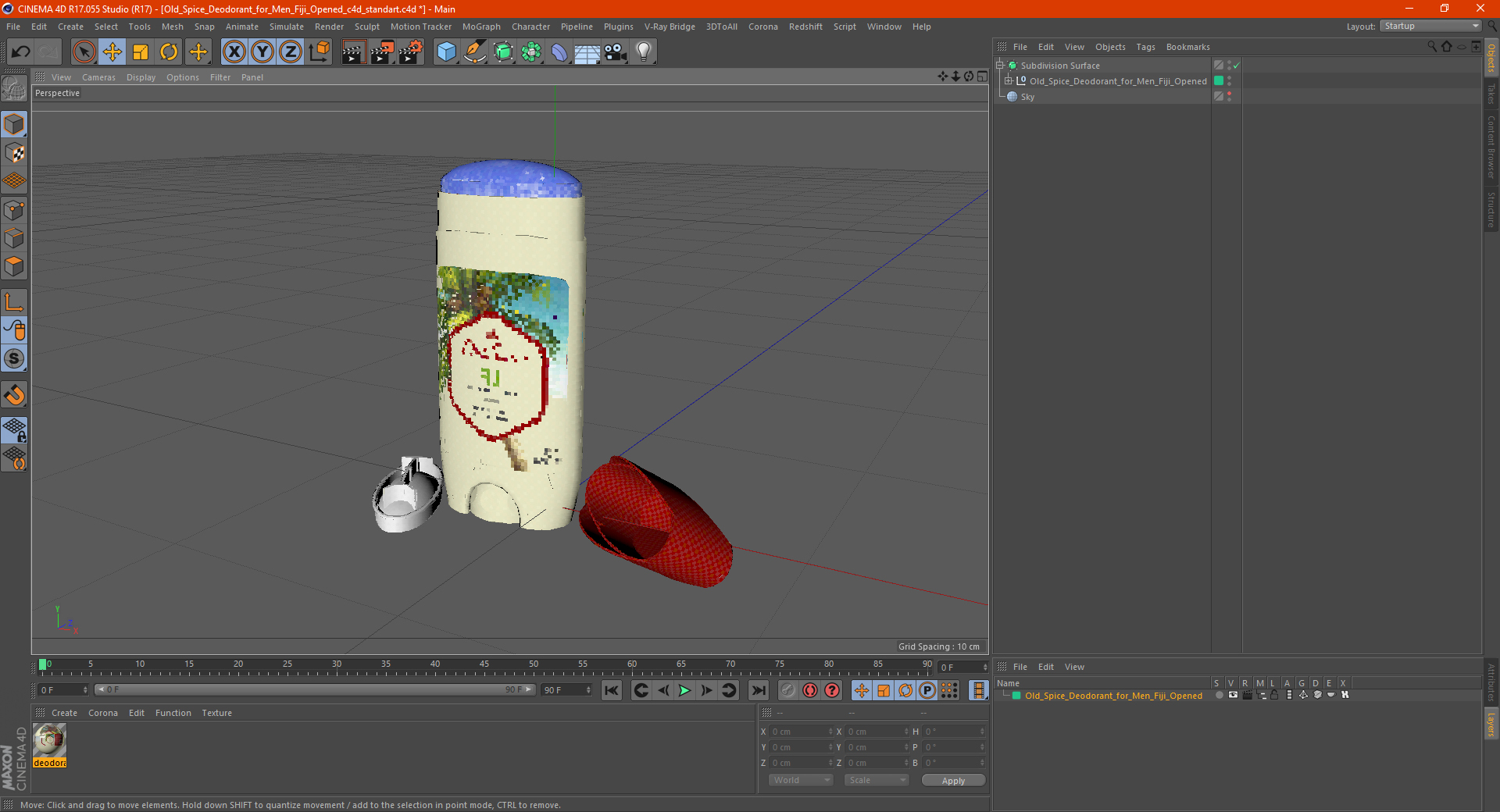Screen dimensions: 1500x812
Task: Open the MoGraph menu
Action: (x=481, y=27)
